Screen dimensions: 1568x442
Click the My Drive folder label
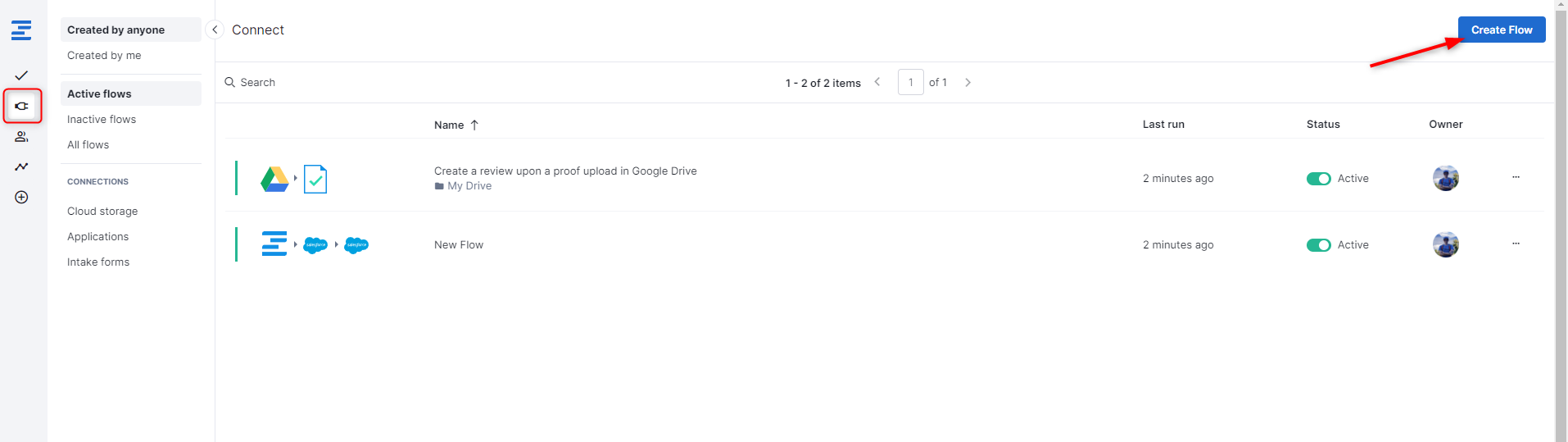pos(469,186)
